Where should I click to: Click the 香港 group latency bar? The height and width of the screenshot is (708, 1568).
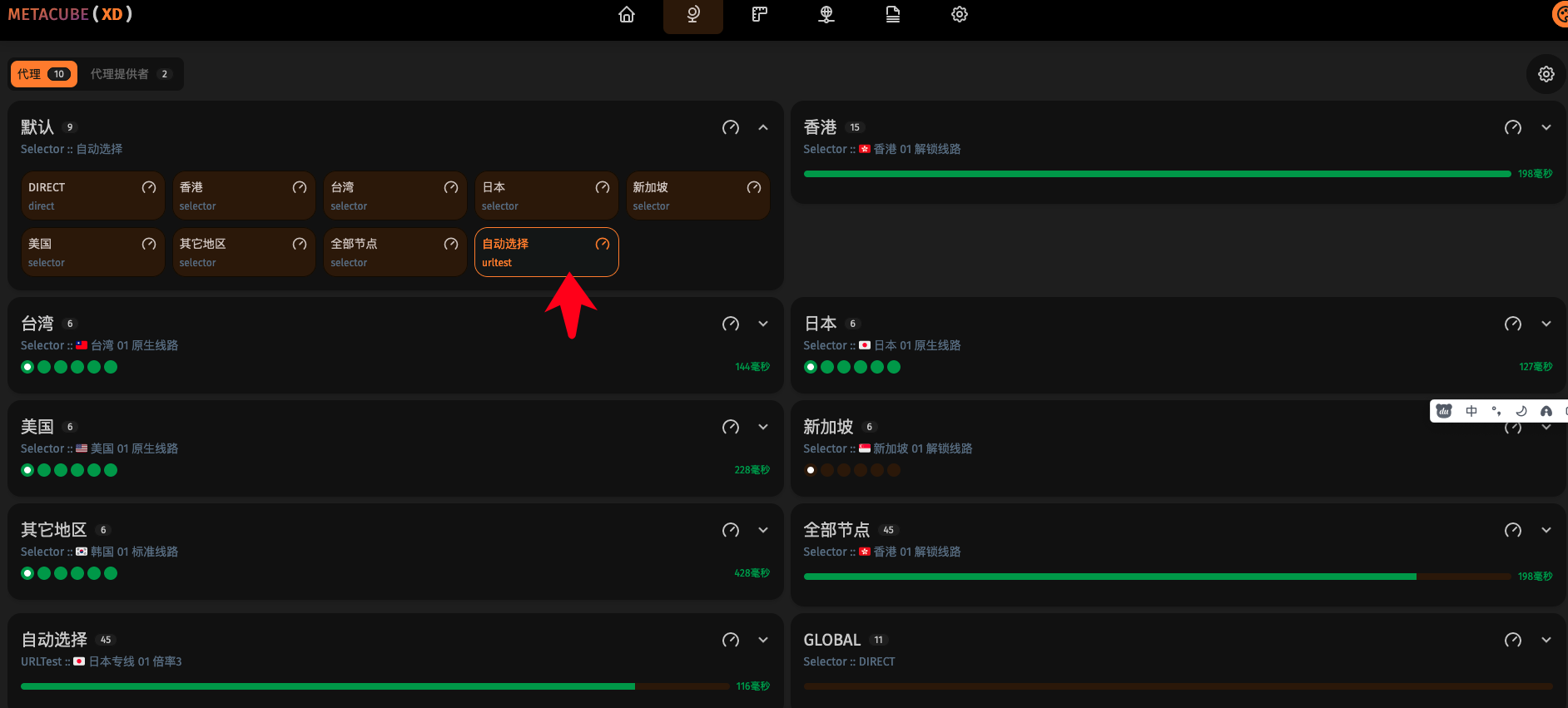[1158, 174]
